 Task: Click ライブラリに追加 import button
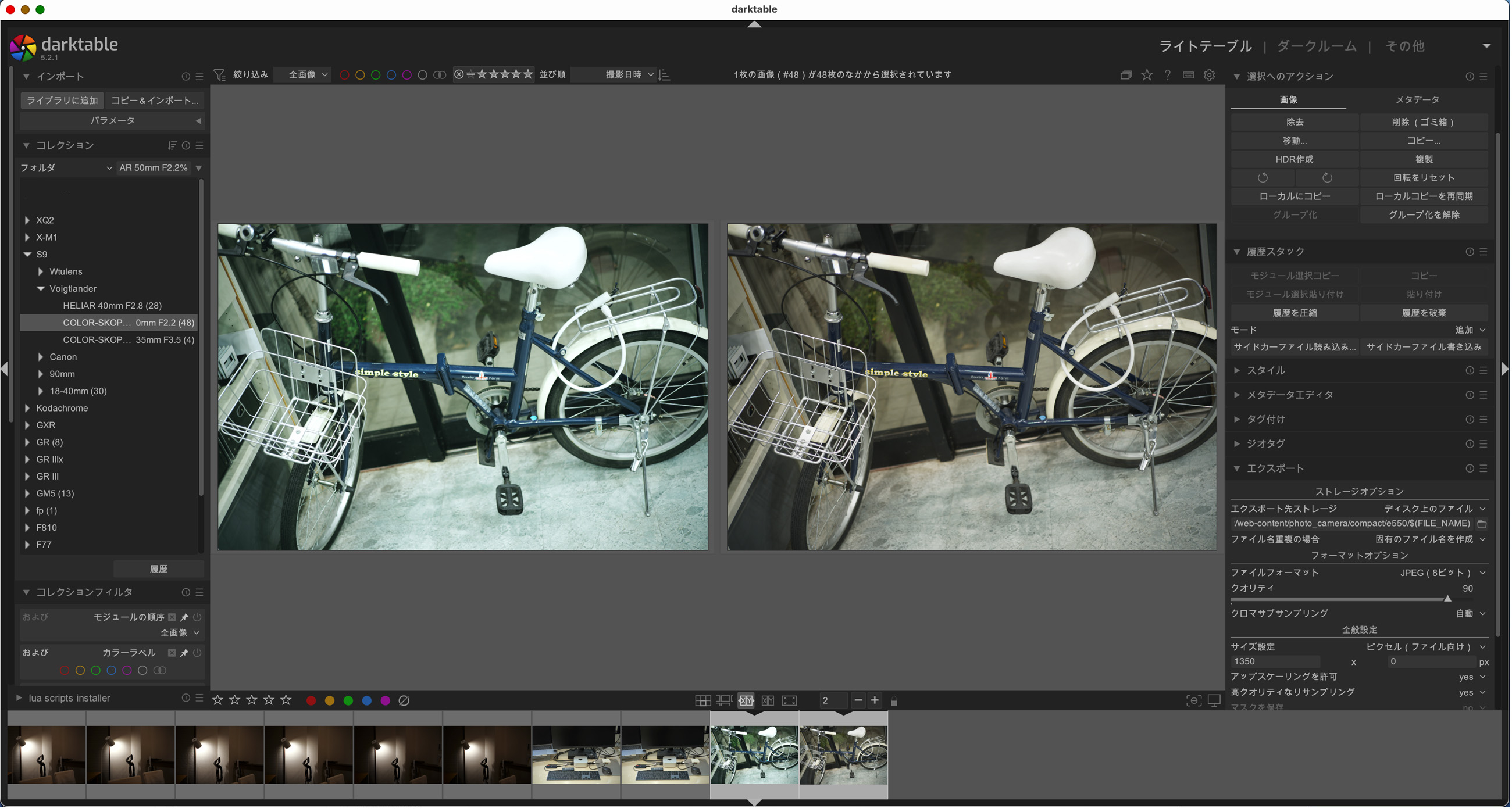coord(62,101)
